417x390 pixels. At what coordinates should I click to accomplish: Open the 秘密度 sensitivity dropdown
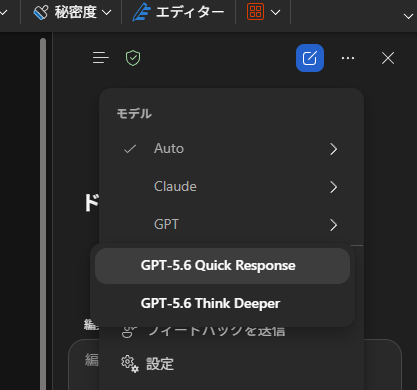click(72, 12)
